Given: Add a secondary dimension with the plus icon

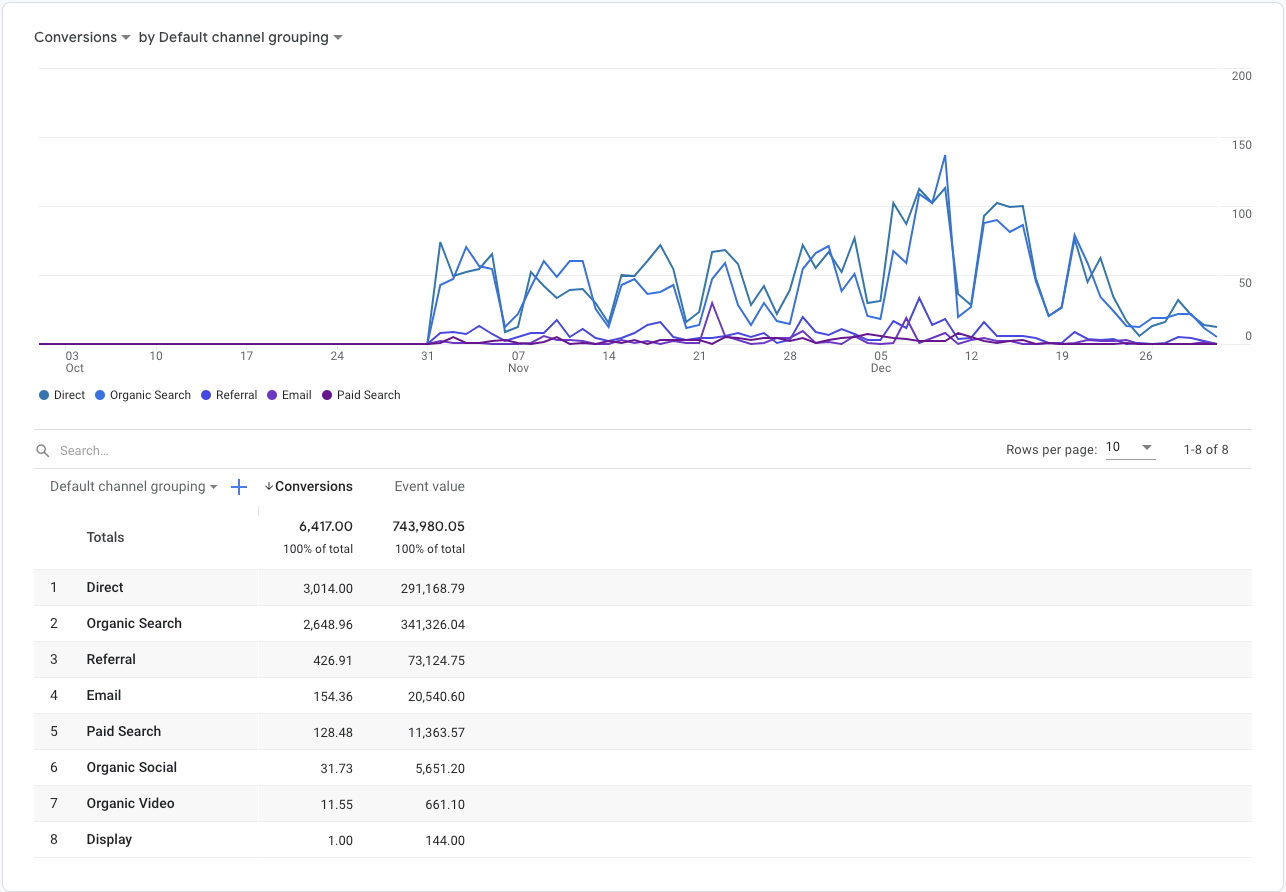Looking at the screenshot, I should coord(238,487).
